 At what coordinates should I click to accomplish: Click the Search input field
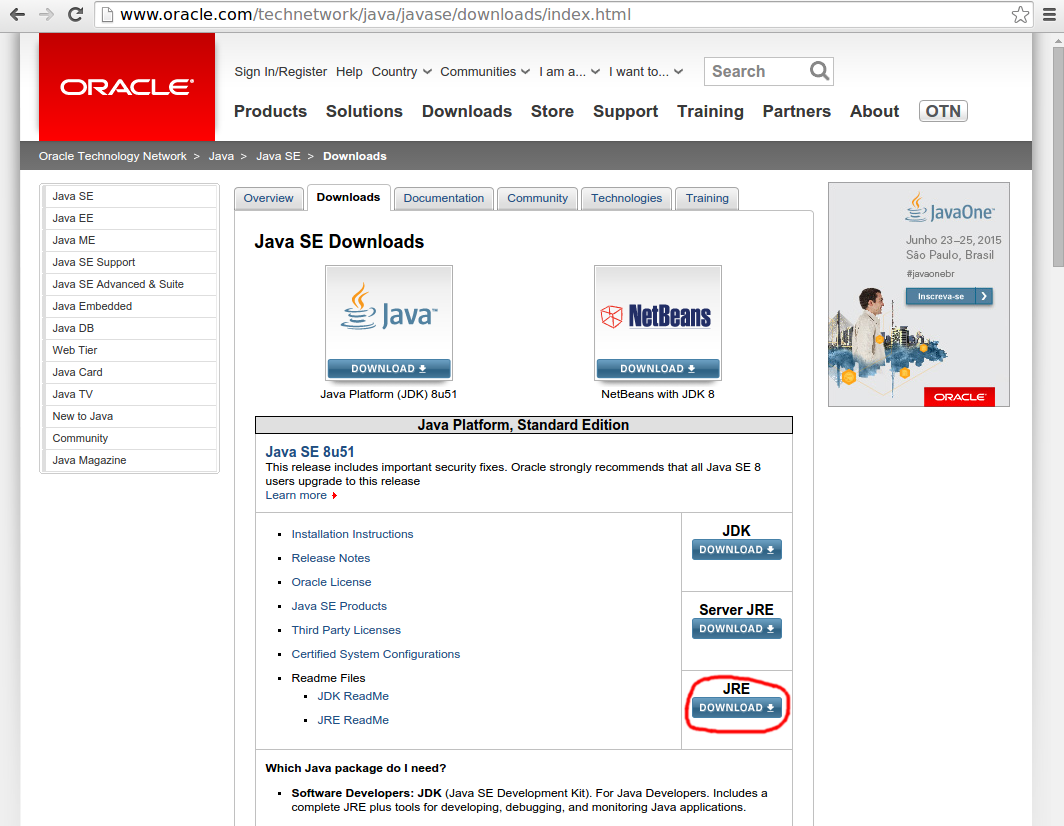tap(756, 71)
